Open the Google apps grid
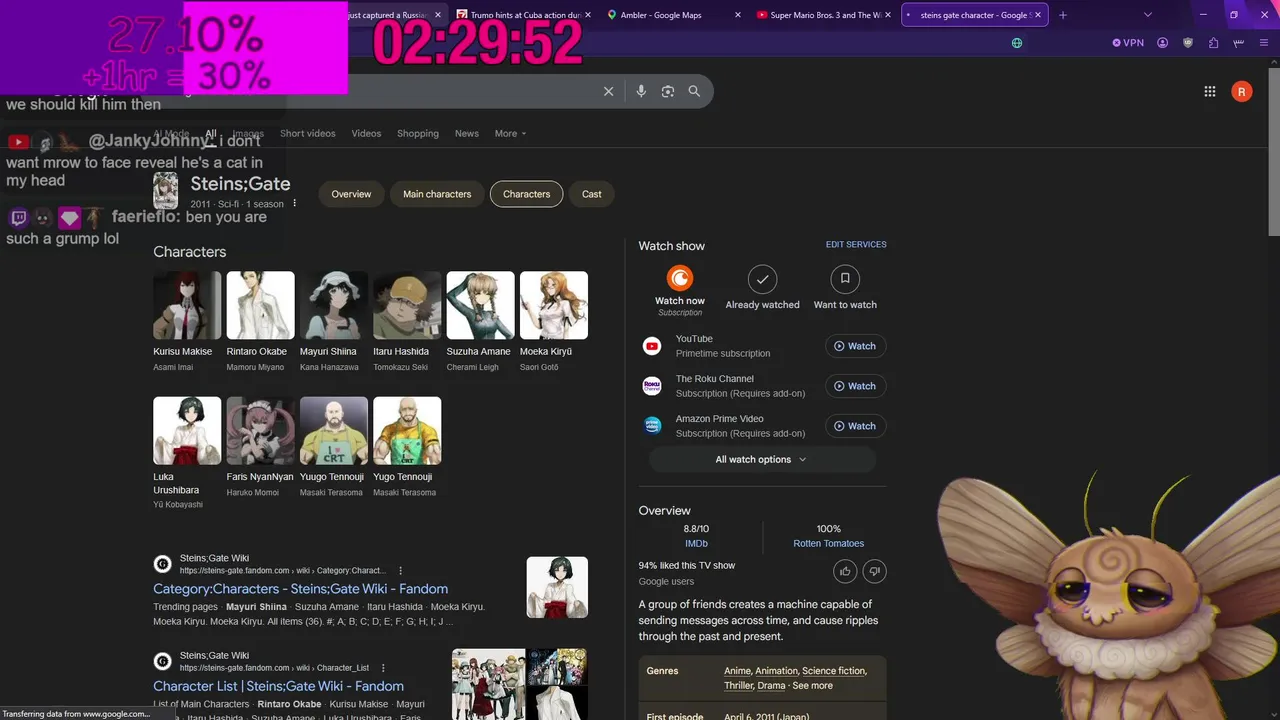The image size is (1280, 720). 1210,91
